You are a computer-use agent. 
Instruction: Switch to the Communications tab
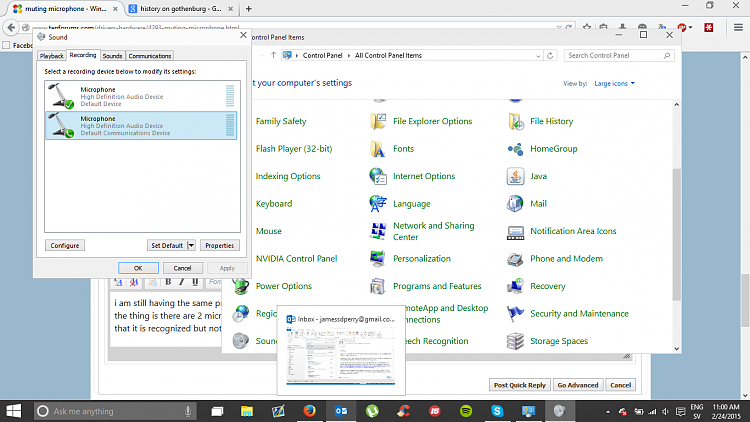tap(150, 56)
